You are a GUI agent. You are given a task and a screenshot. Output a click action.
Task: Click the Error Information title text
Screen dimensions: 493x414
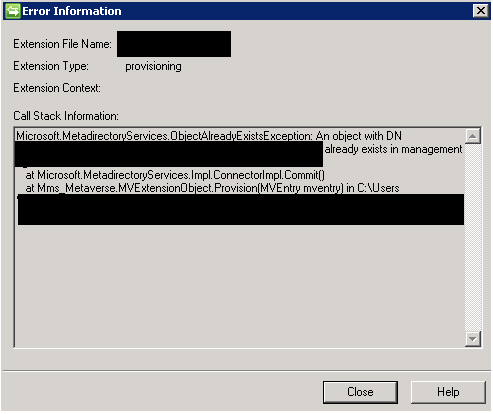(72, 11)
